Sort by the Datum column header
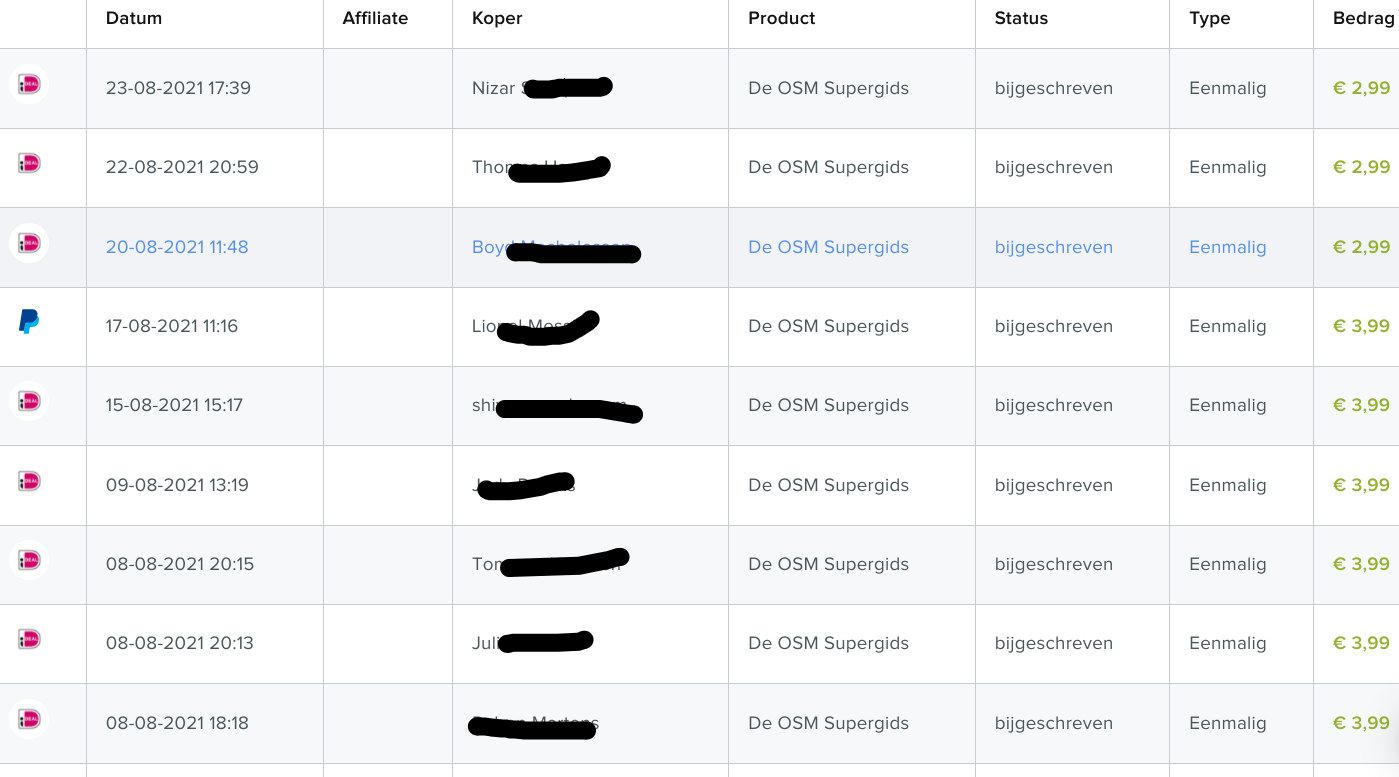 click(x=134, y=18)
